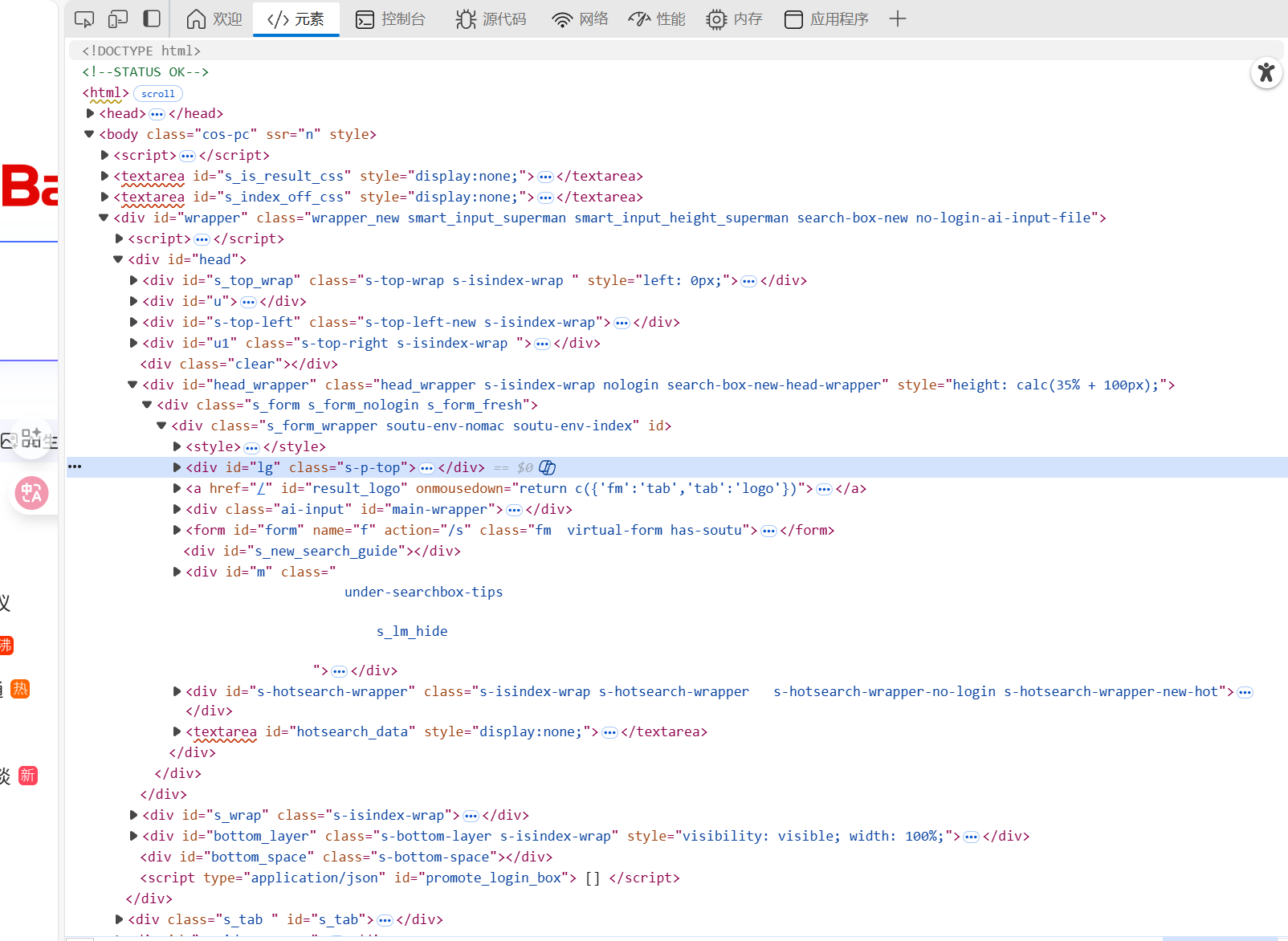Click ellipsis inside div s_top_wrap
The width and height of the screenshot is (1288, 941).
[749, 282]
